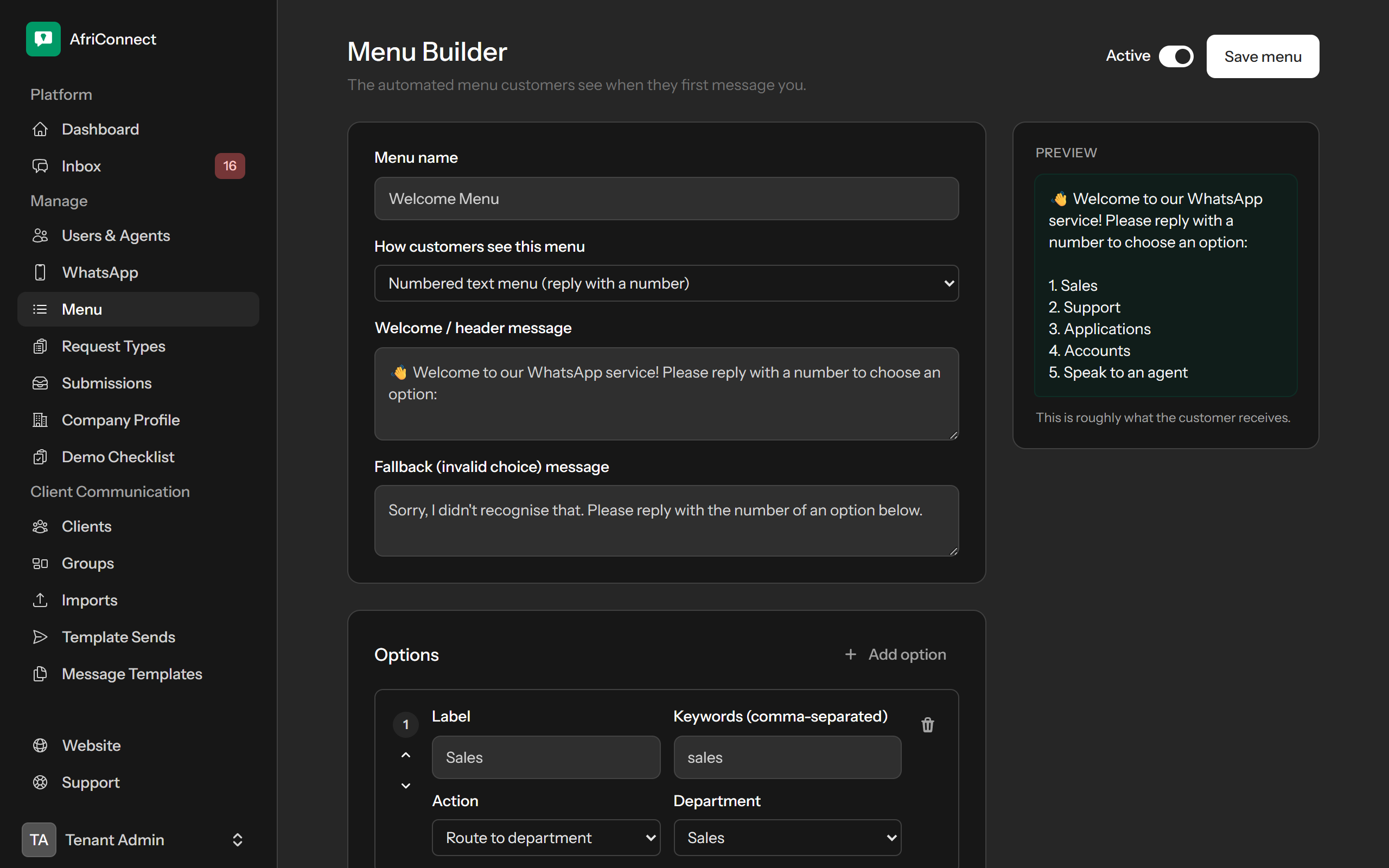Click the Users & Agents people icon
The height and width of the screenshot is (868, 1389).
point(40,235)
